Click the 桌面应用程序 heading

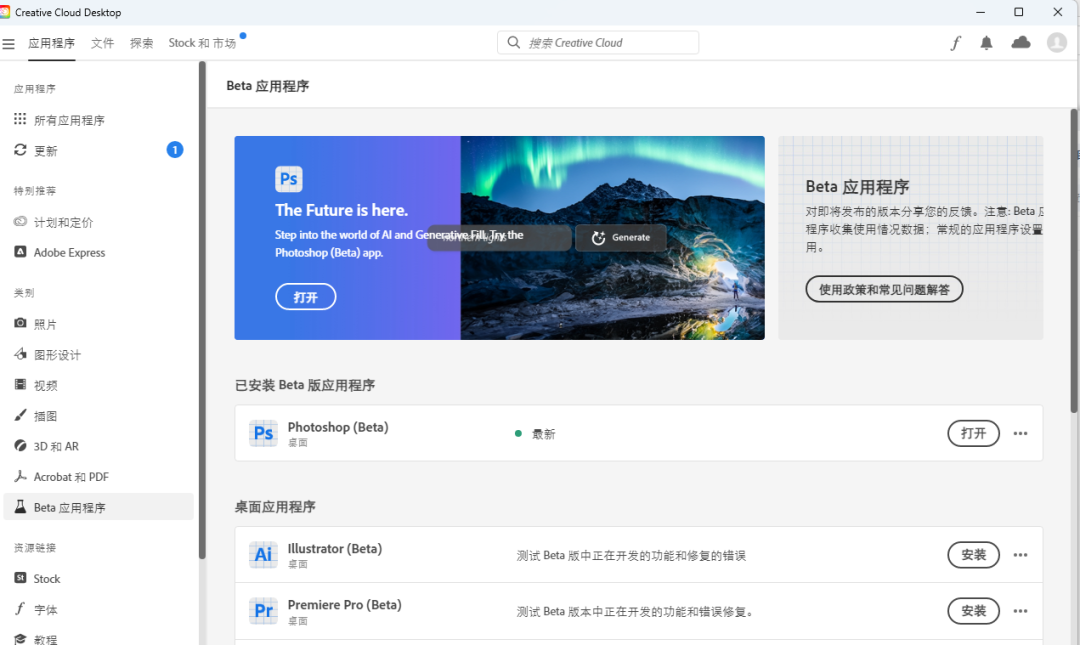[275, 507]
